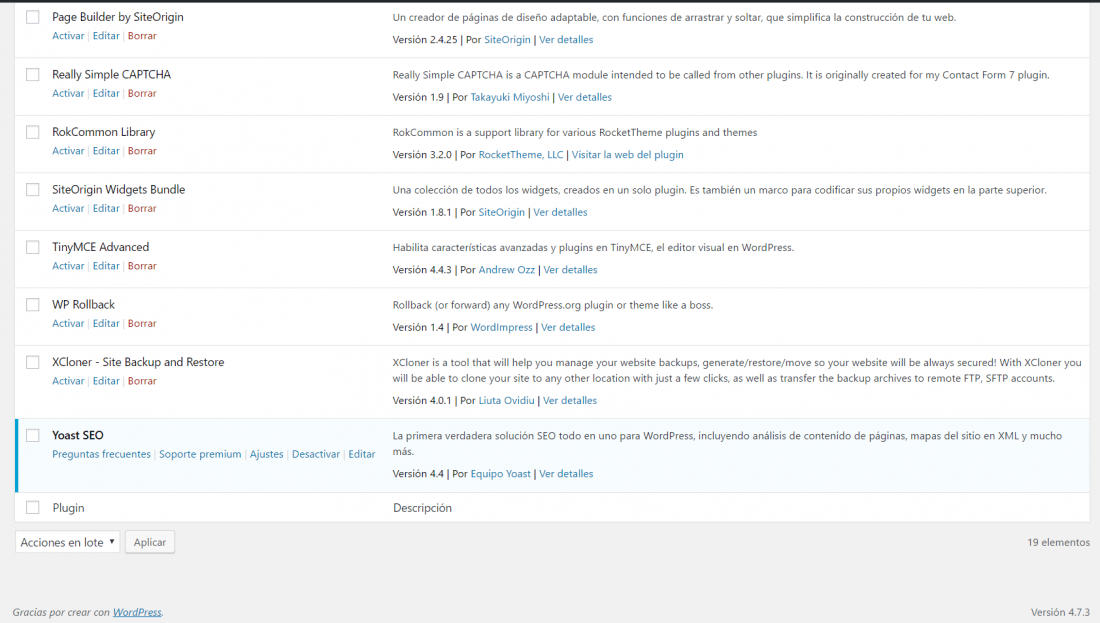Open Yoast SEO Soporte premium
Viewport: 1100px width, 623px height.
(200, 455)
